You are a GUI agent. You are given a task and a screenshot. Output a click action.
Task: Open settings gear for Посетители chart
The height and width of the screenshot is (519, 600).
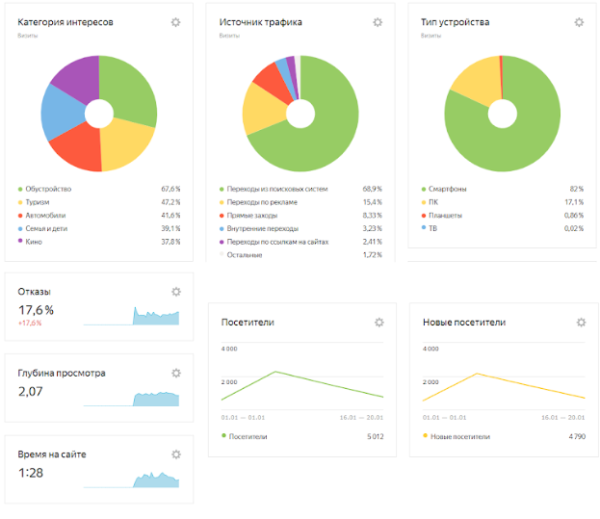tap(379, 323)
